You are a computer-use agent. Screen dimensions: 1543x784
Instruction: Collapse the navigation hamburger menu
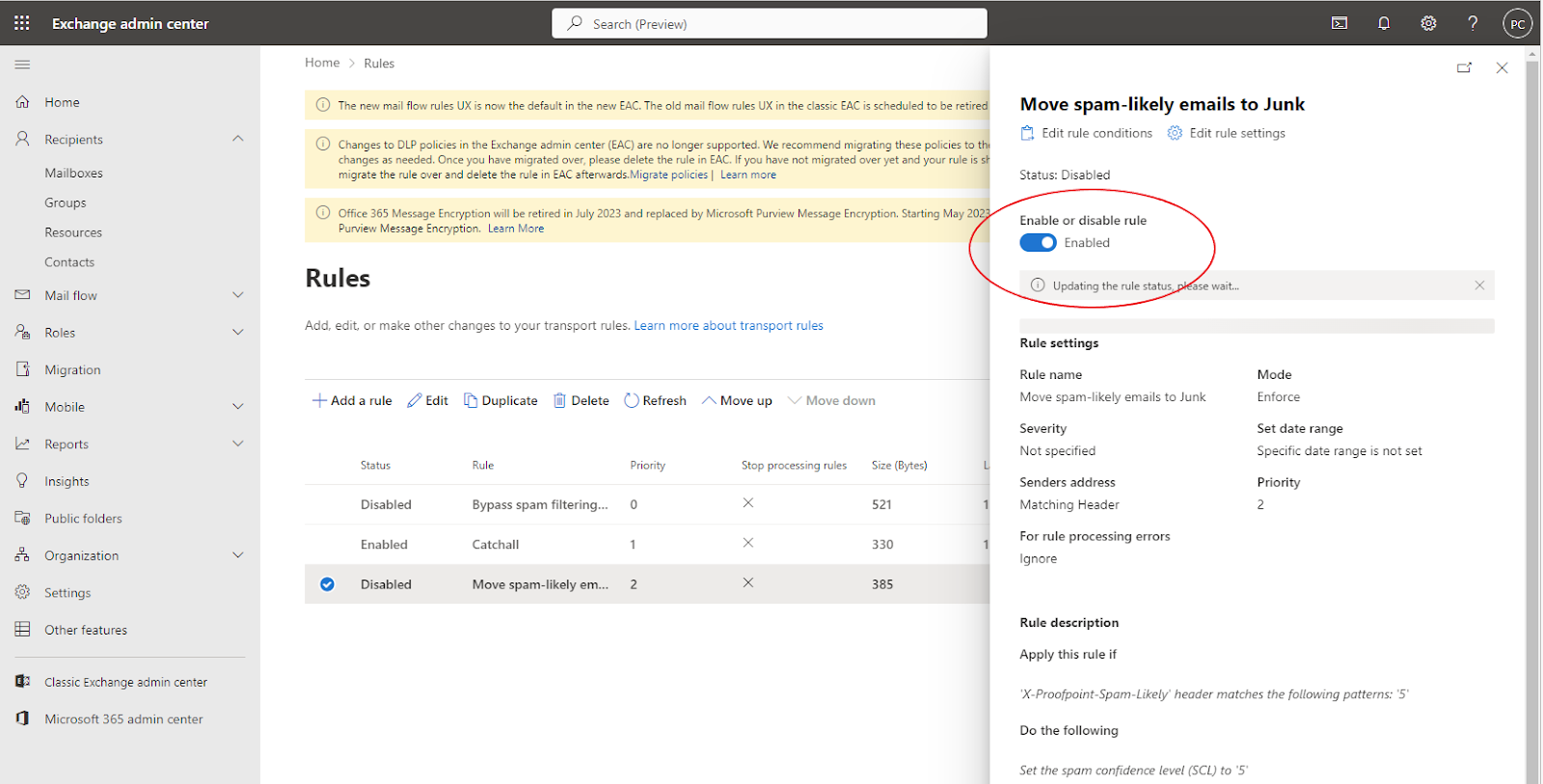22,65
